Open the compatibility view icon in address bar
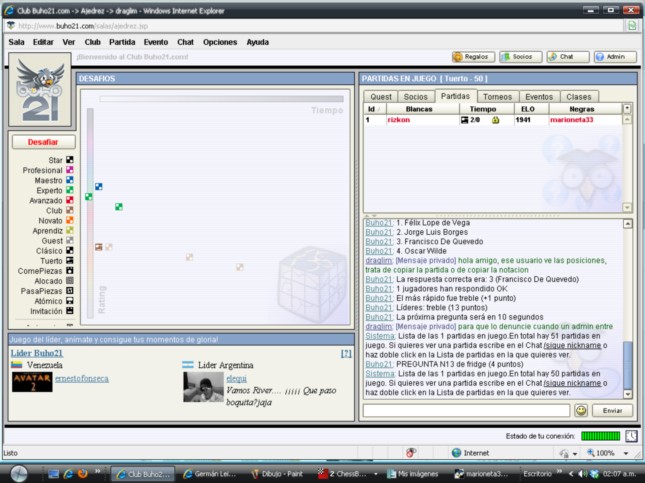This screenshot has width=645, height=483. click(x=631, y=26)
